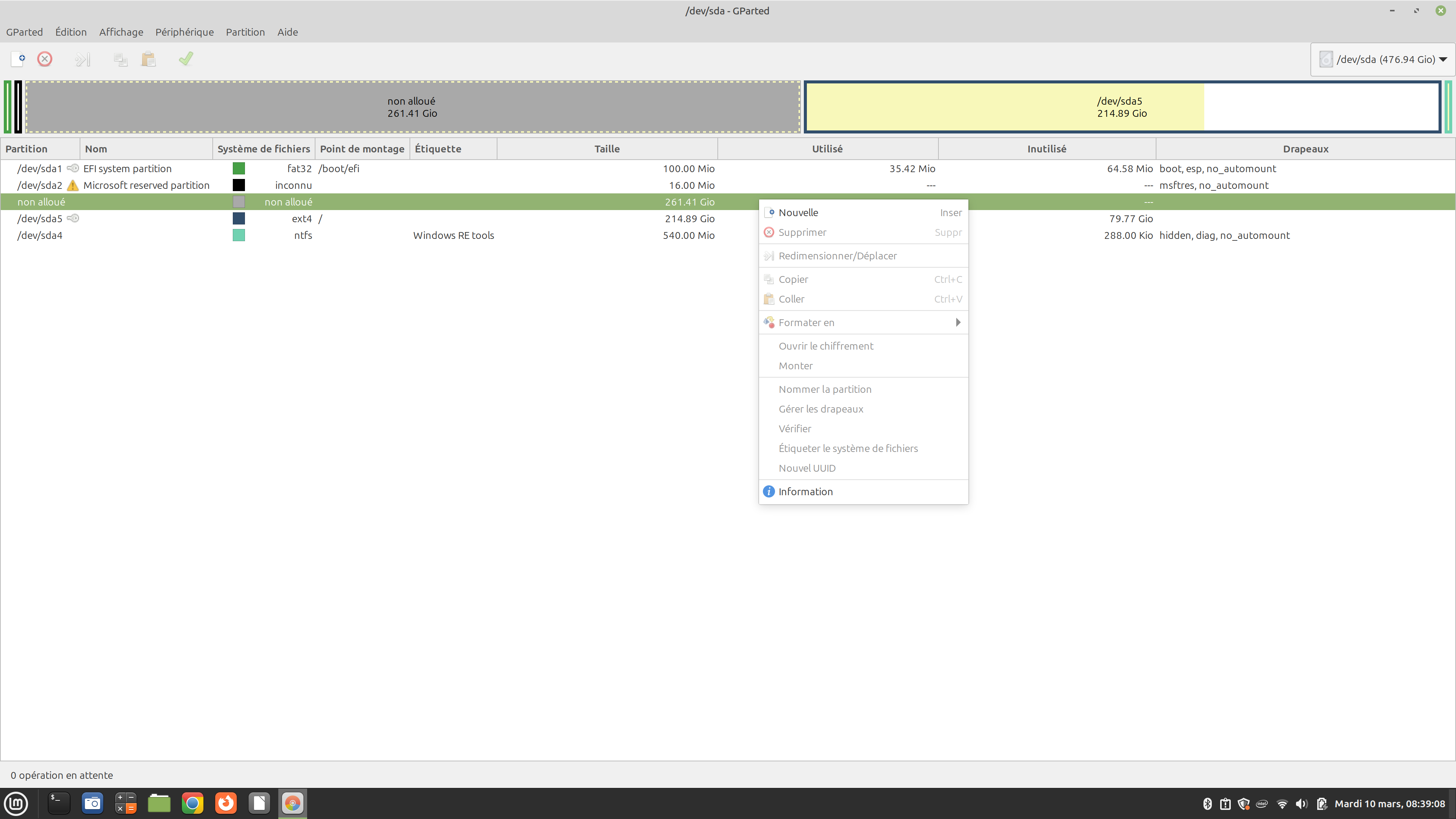
Task: Open the Partition menu in menu bar
Action: pyautogui.click(x=245, y=32)
